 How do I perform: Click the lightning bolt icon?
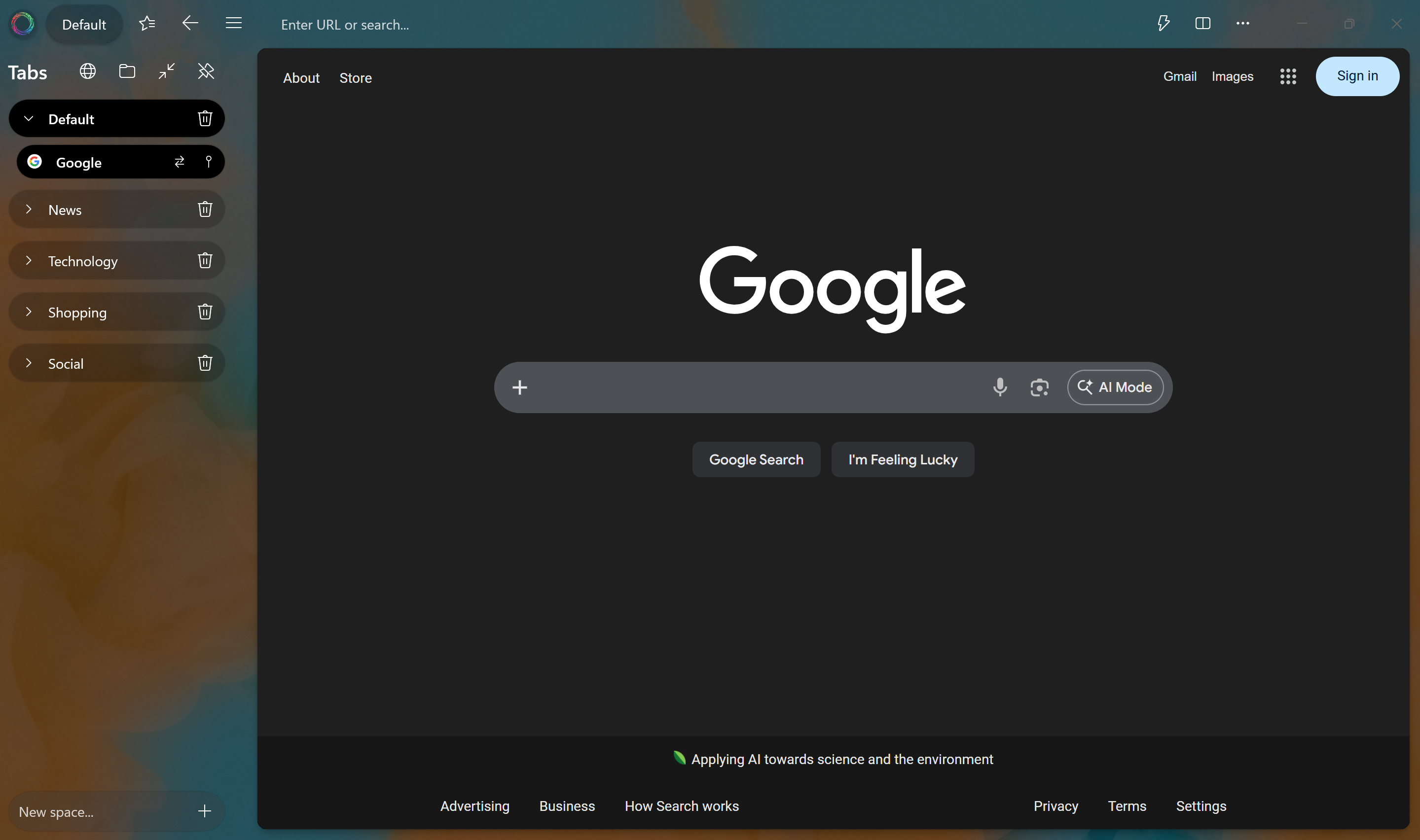(x=1164, y=23)
